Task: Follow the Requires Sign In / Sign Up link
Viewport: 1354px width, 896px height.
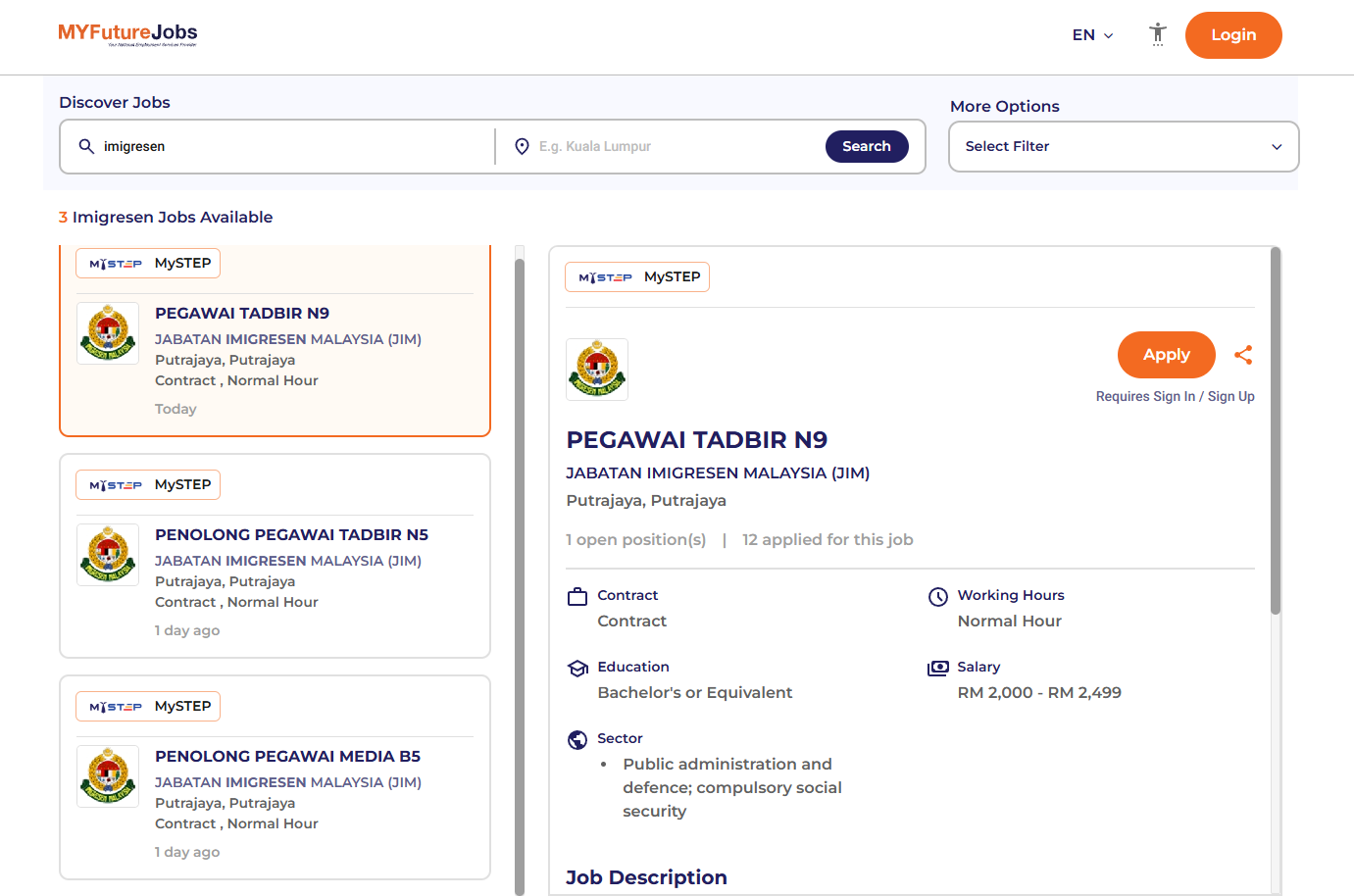Action: pos(1175,396)
